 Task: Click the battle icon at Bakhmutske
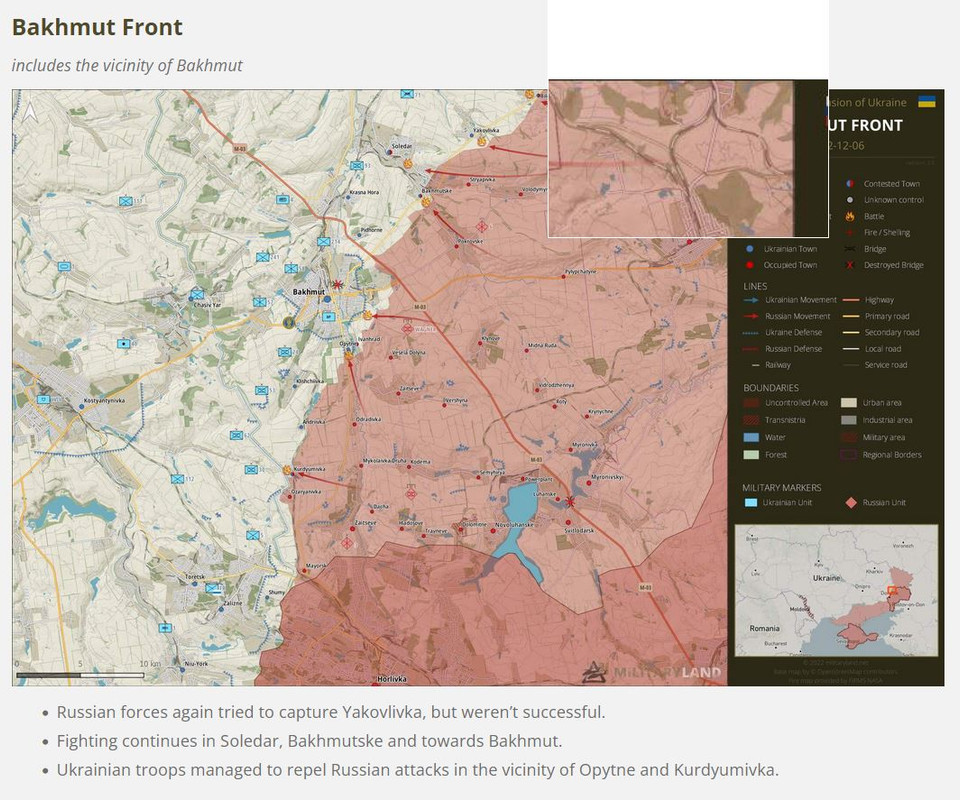click(x=426, y=201)
